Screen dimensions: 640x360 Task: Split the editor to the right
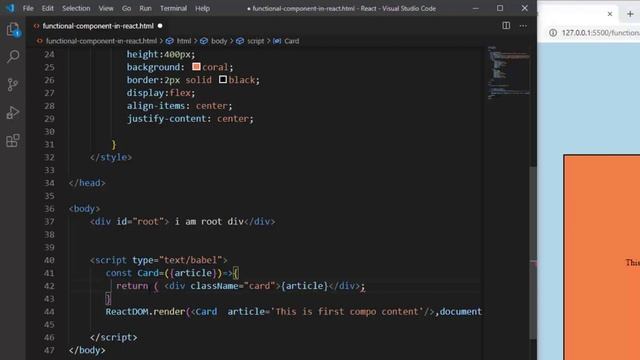[x=506, y=26]
